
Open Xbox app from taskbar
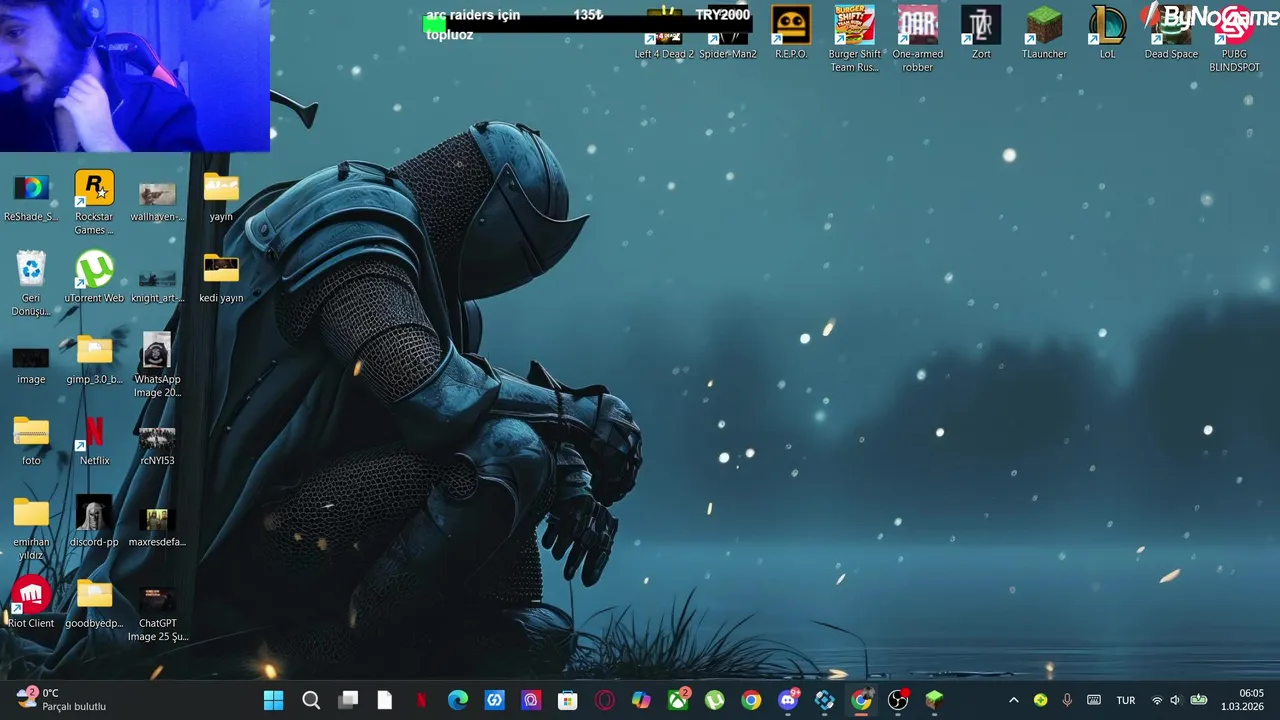[x=678, y=700]
